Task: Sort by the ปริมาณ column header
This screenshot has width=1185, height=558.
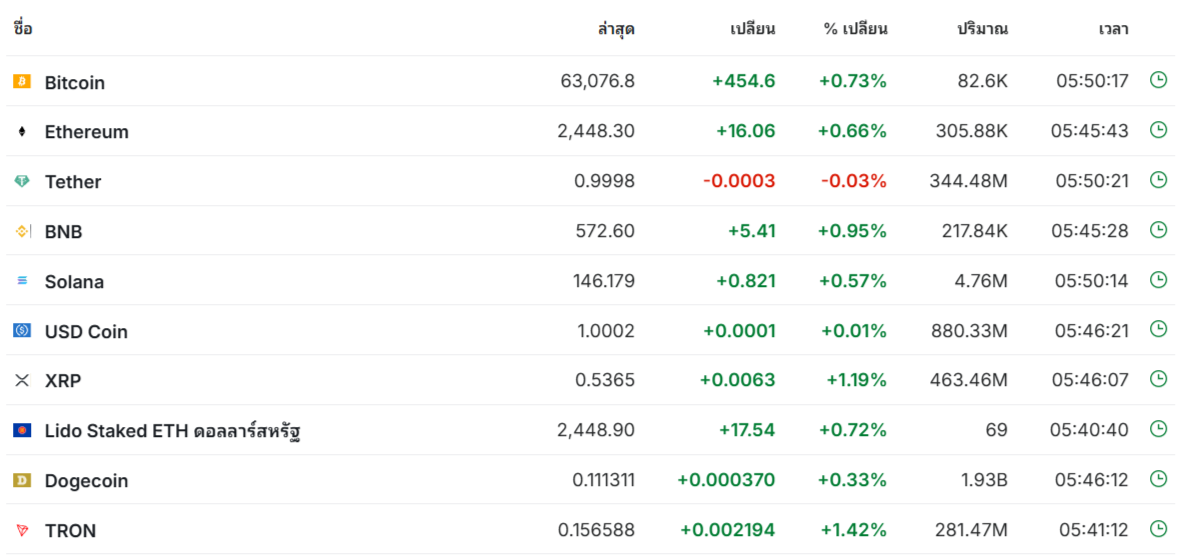Action: point(982,29)
